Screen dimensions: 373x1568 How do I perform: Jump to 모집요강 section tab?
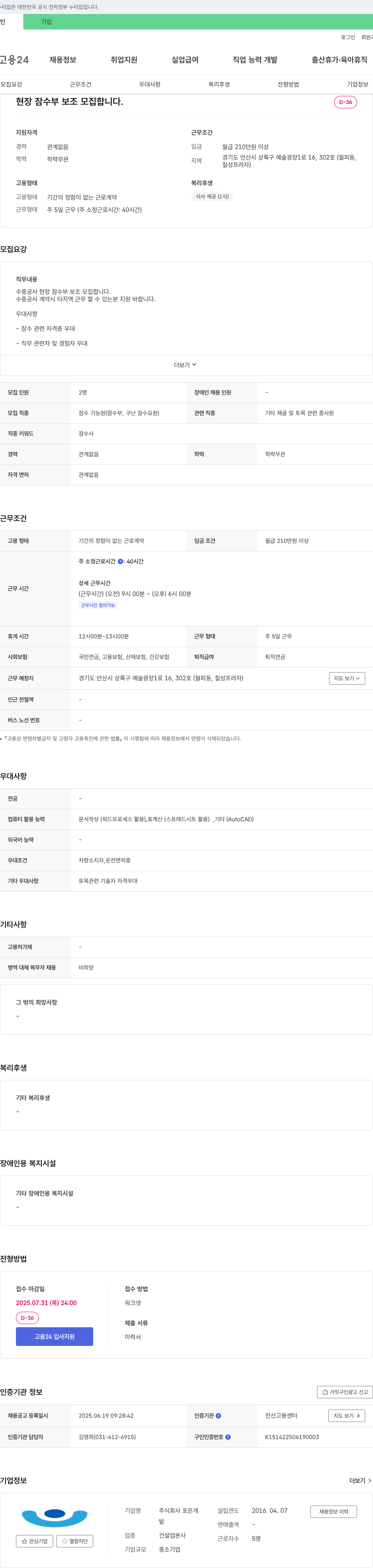tap(11, 85)
